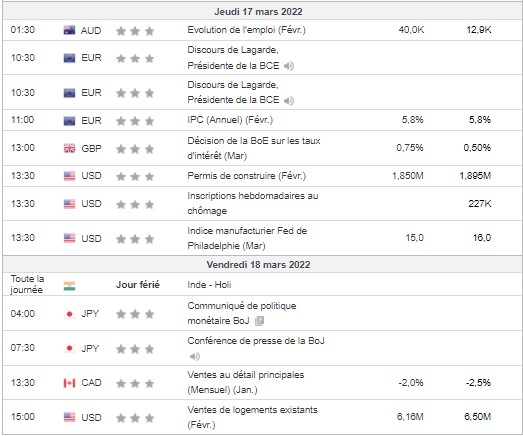Click the India flag on Holi holiday row
This screenshot has height=436, width=523.
[x=69, y=286]
